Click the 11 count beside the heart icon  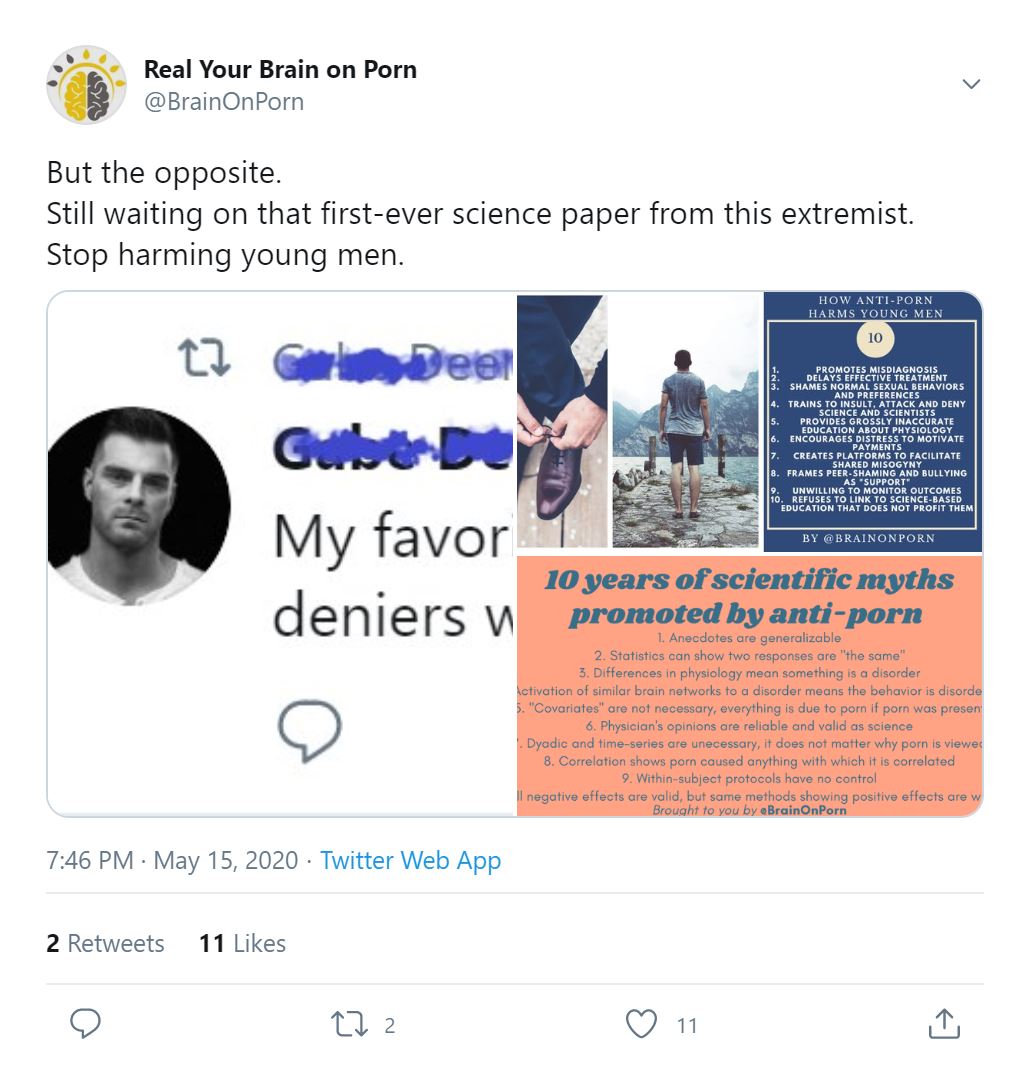(686, 1025)
